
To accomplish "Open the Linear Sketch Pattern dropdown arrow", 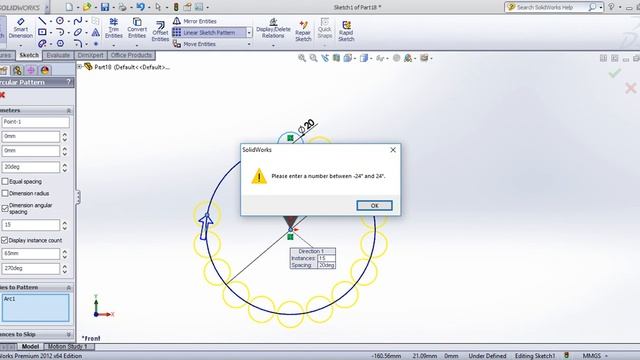I will [249, 32].
